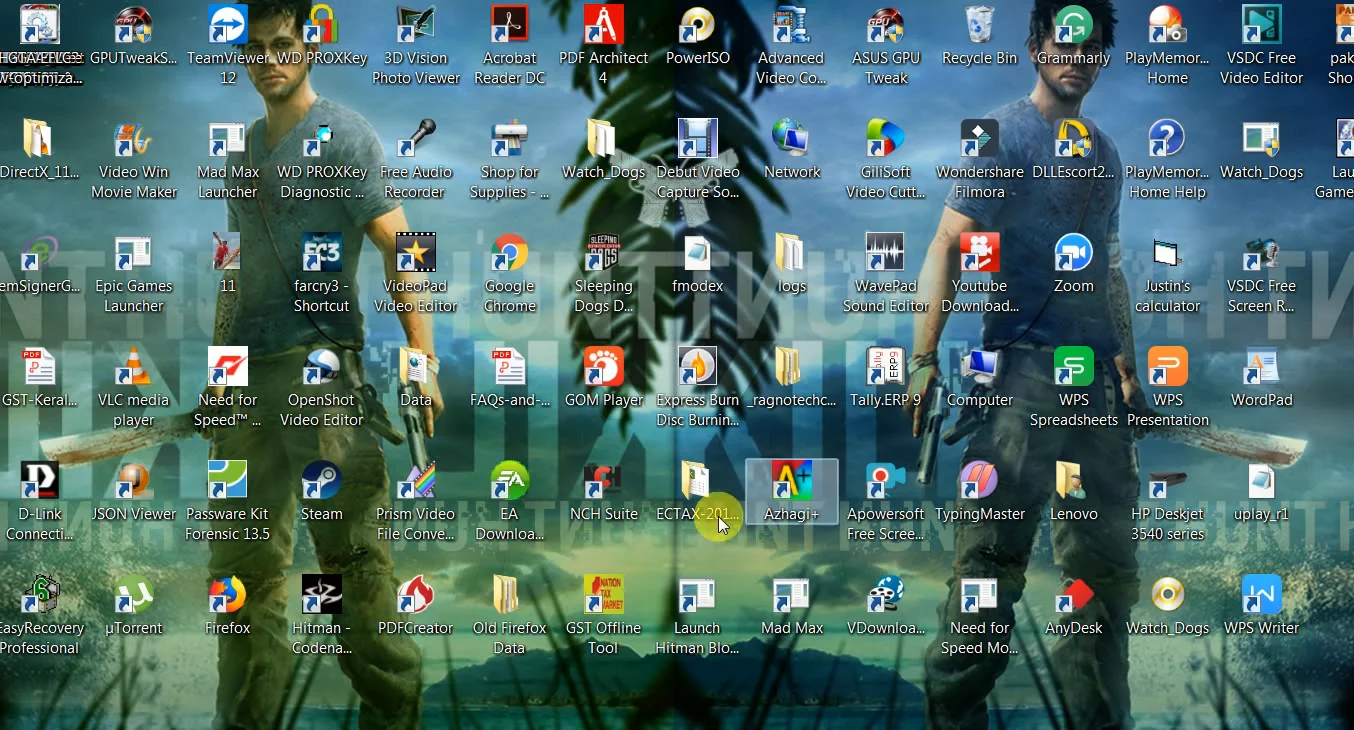This screenshot has width=1354, height=730.
Task: Select the Prism Video File Converter icon
Action: coord(416,481)
